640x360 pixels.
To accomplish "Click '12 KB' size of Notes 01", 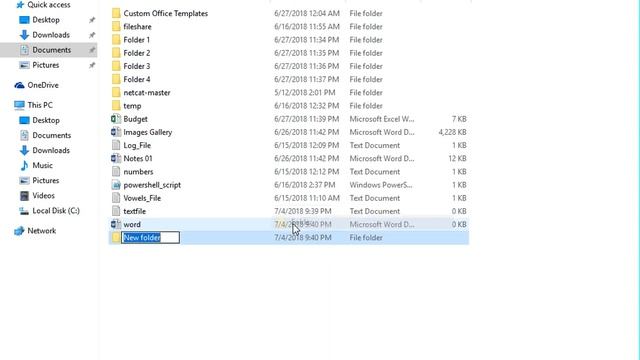I will (458, 158).
